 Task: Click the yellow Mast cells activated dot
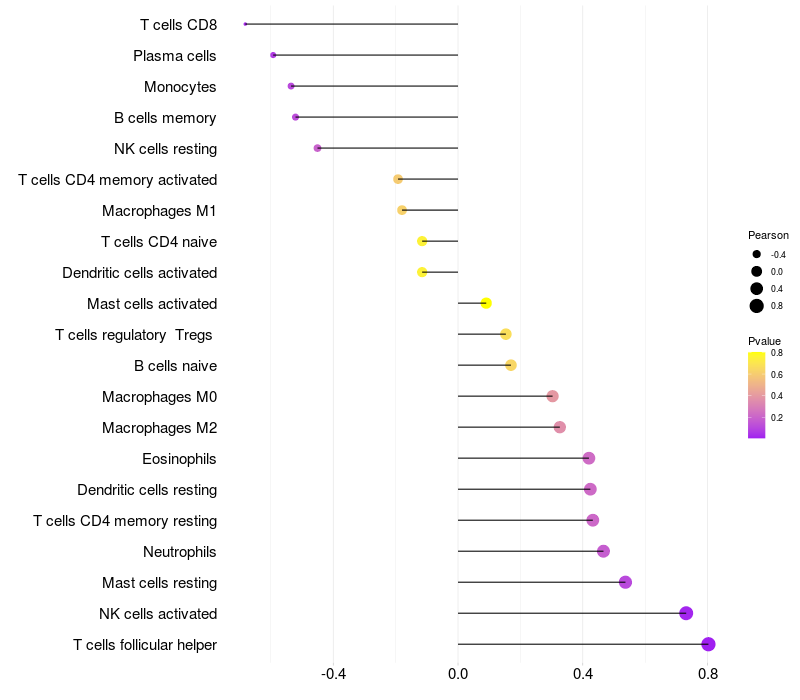(486, 303)
